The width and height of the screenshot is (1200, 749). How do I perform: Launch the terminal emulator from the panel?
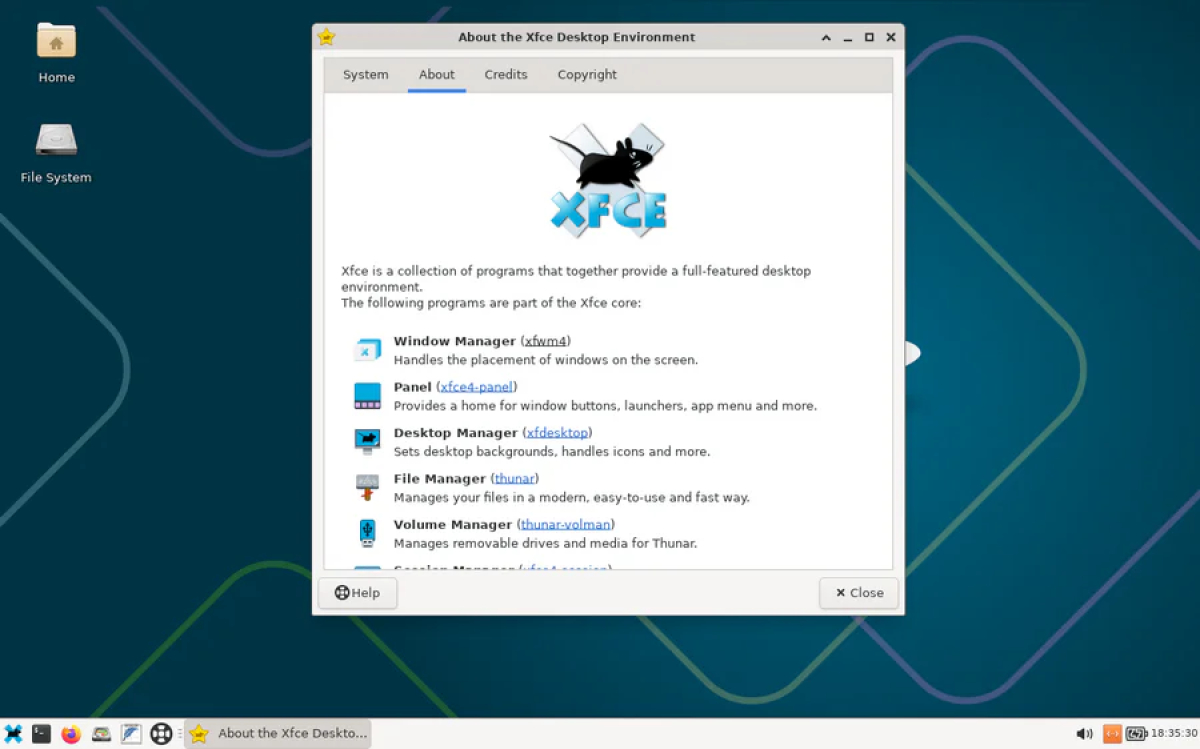(x=41, y=734)
